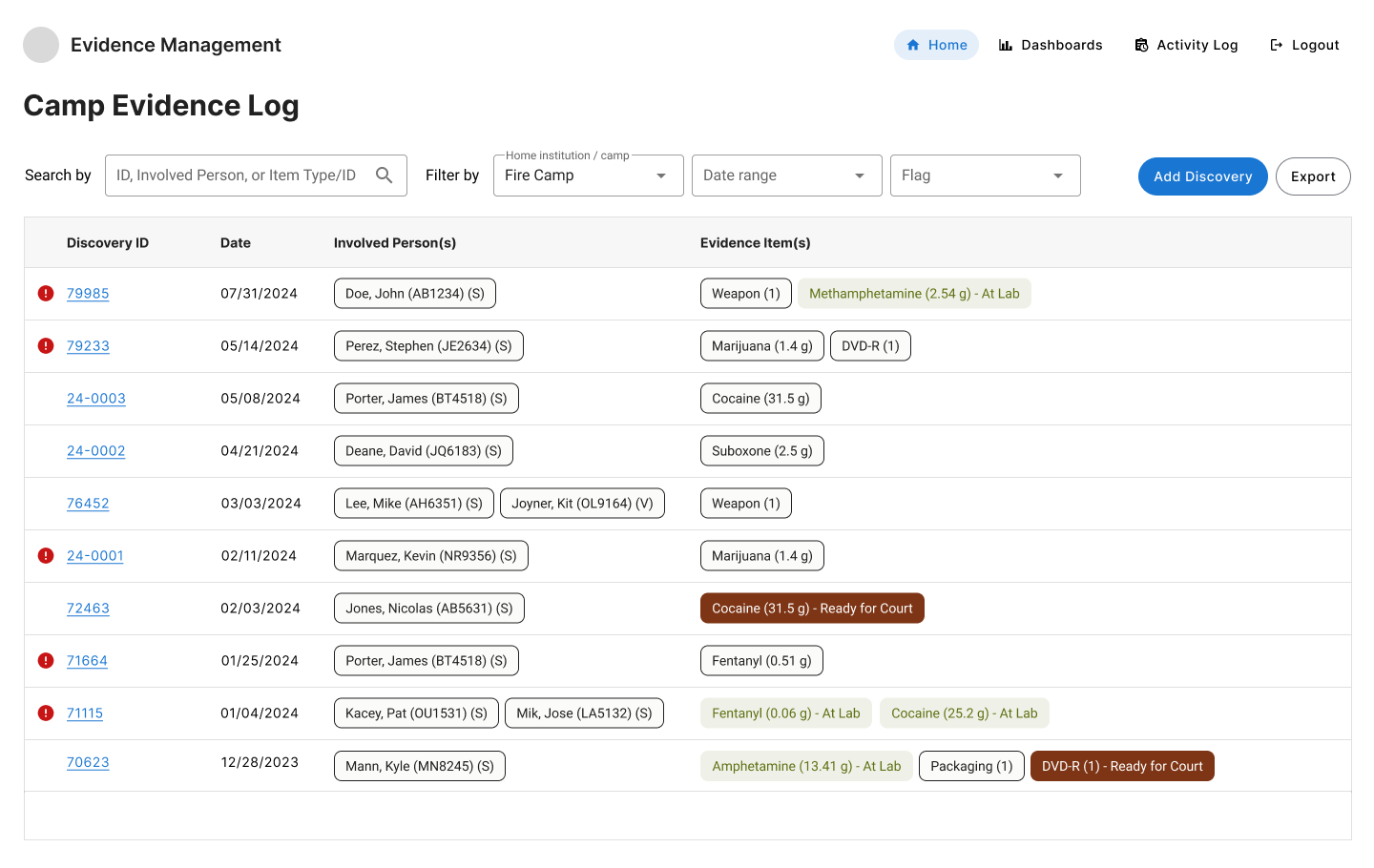Click the Add Discovery button
This screenshot has height=868, width=1374.
click(x=1202, y=176)
